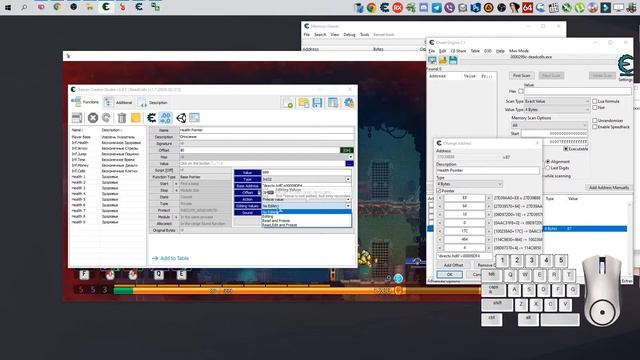Click the green button beside the Offset field

[x=347, y=150]
